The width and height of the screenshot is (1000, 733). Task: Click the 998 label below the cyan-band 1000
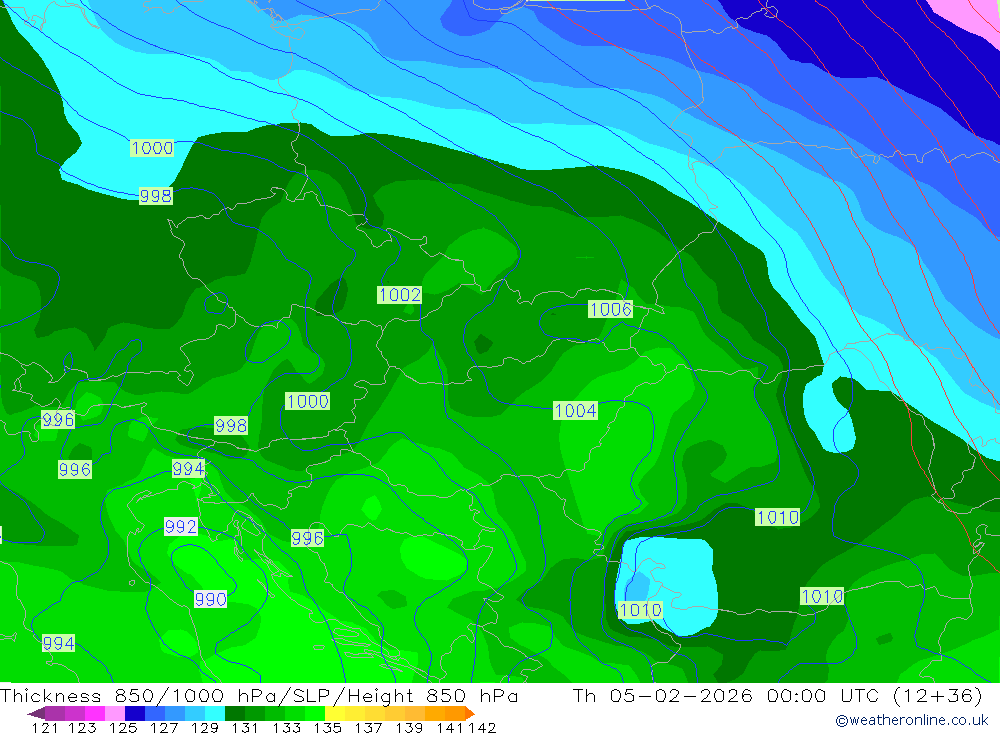[x=156, y=196]
